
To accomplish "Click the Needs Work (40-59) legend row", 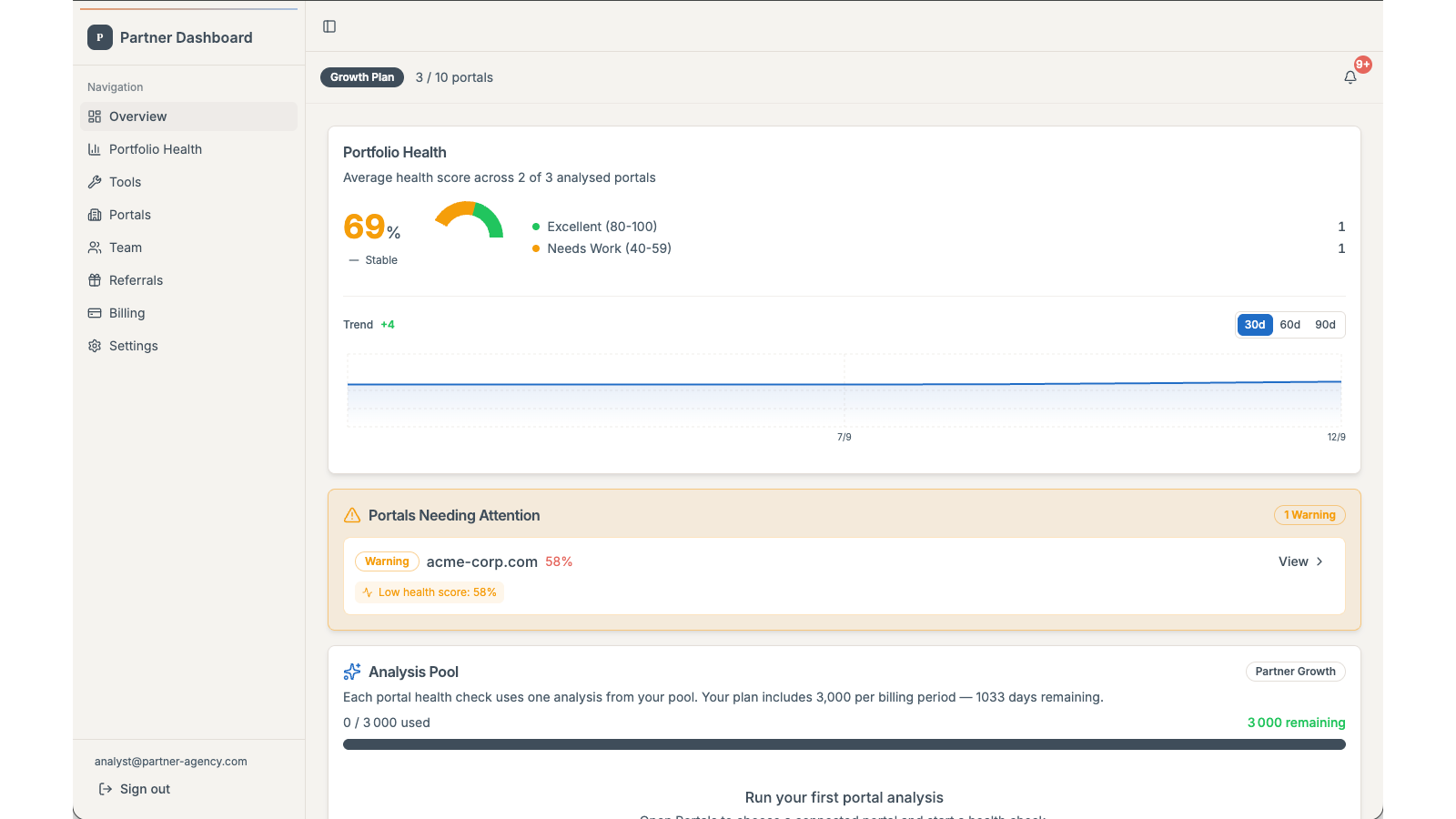I will (x=938, y=248).
